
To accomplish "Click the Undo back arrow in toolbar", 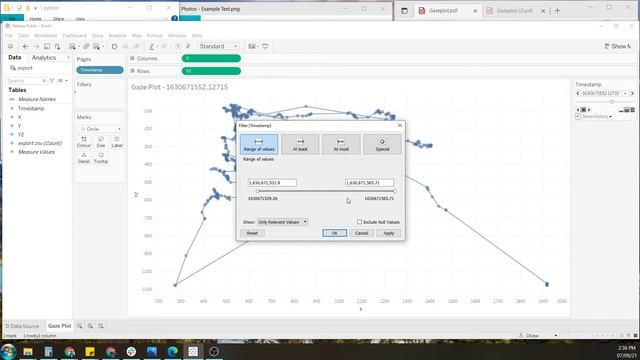I will point(25,47).
